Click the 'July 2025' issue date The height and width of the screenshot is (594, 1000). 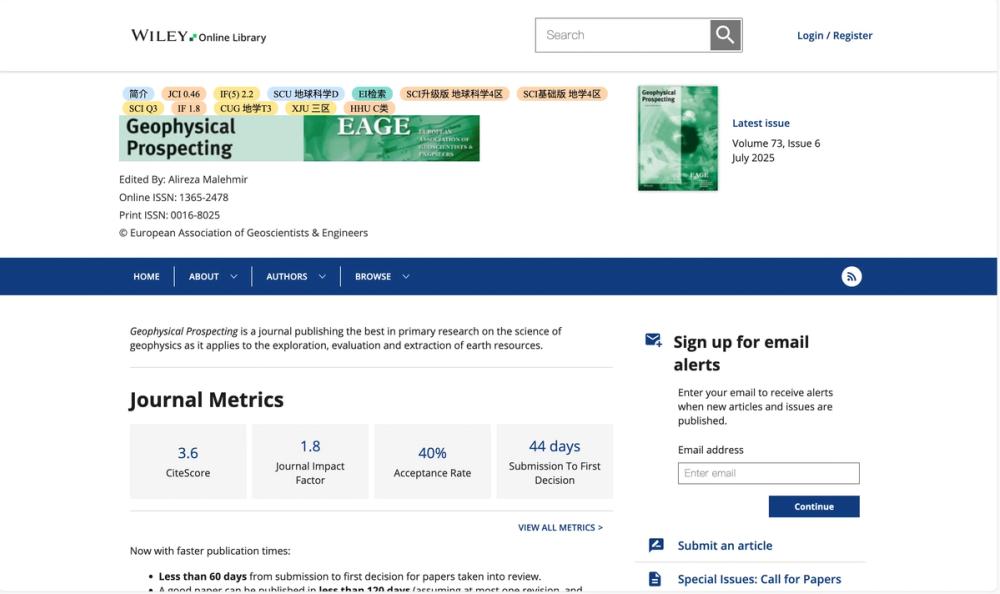point(753,158)
